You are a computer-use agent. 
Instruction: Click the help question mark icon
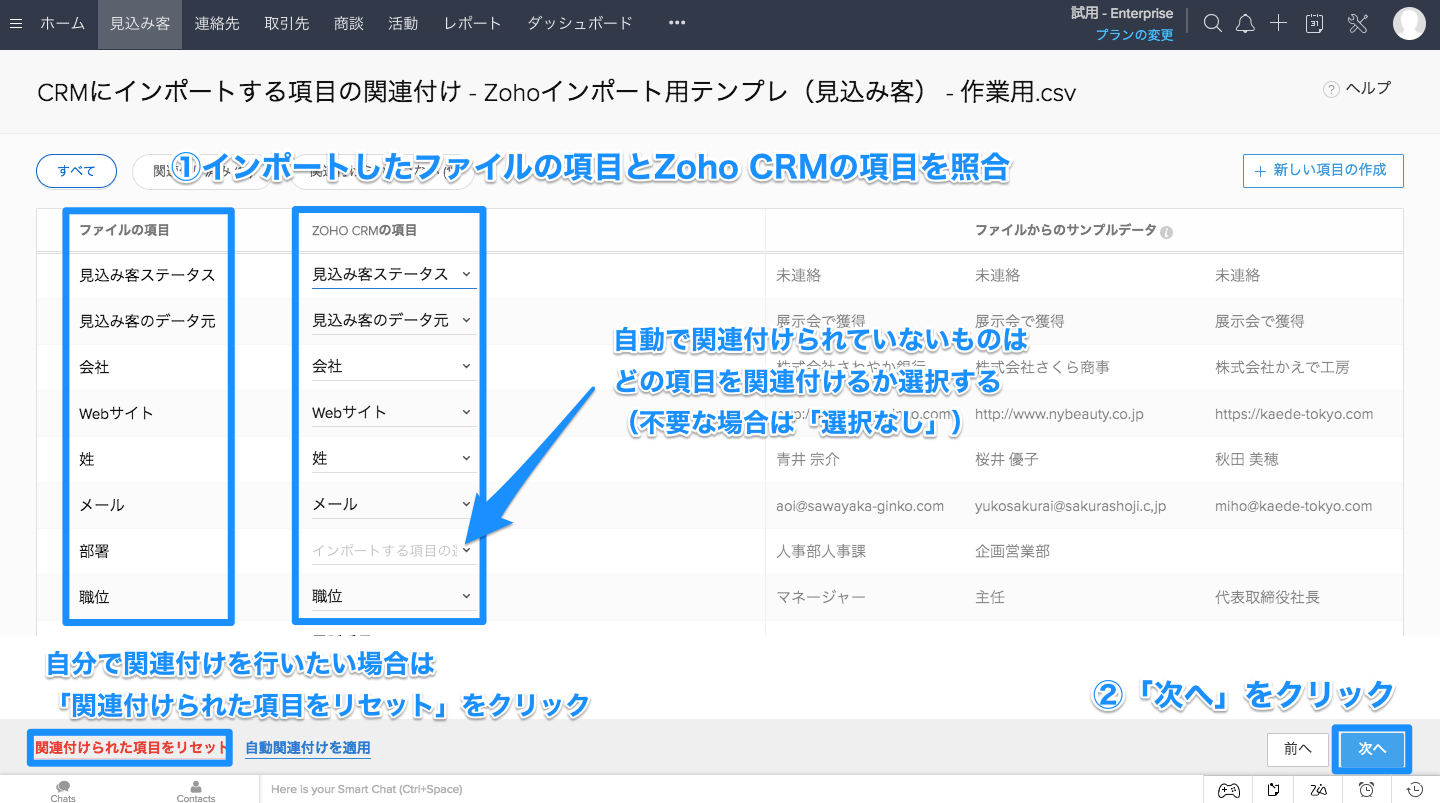tap(1331, 89)
